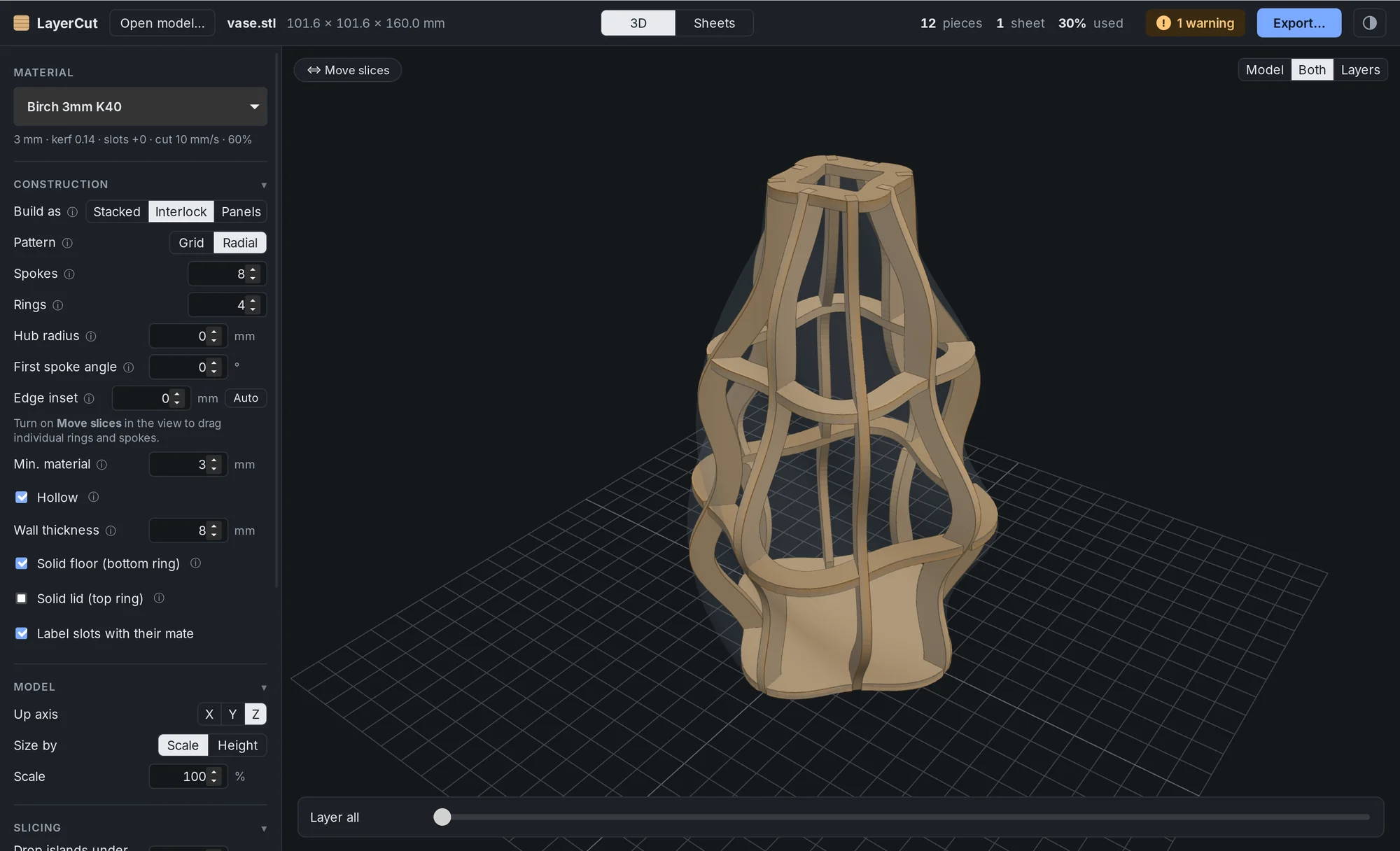Enable Solid lid (top ring)
Screen dimensions: 1400x851
click(22, 598)
